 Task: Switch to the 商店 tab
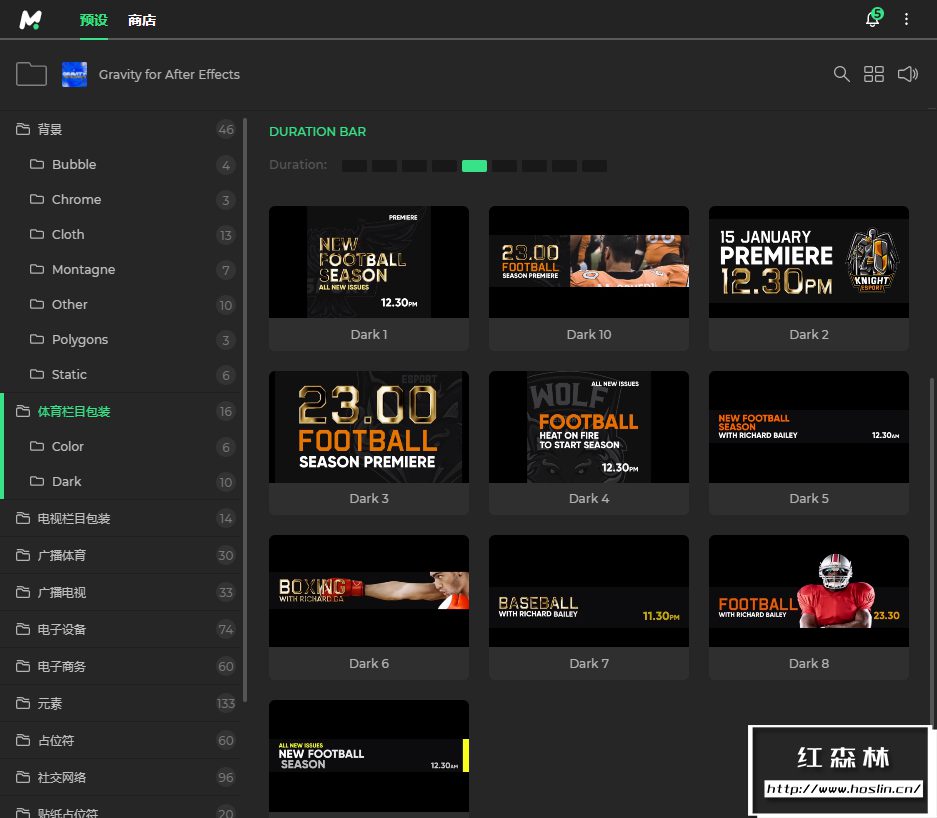(142, 20)
